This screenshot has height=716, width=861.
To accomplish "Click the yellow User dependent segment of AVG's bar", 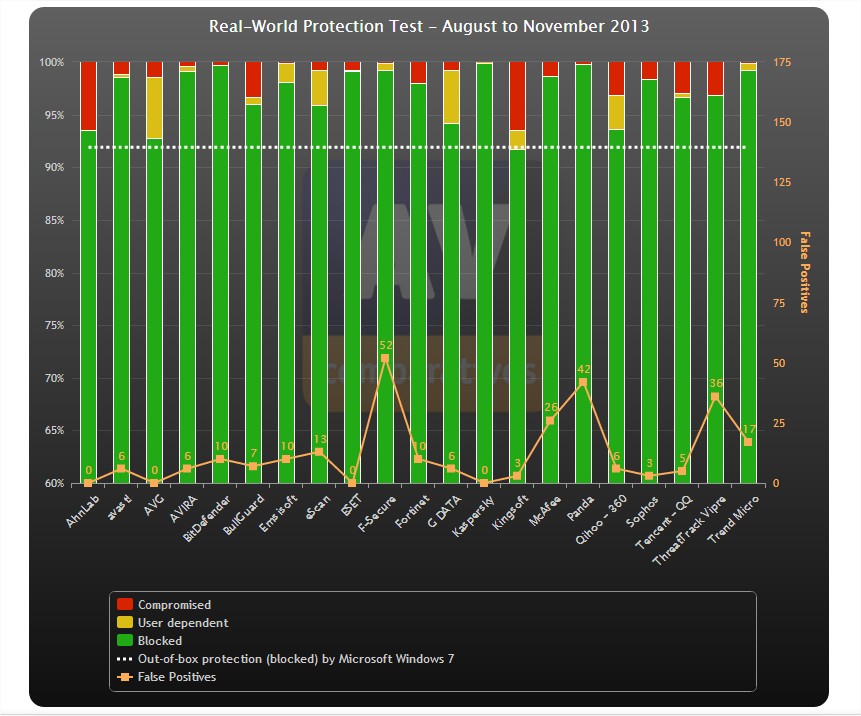I will coord(154,108).
